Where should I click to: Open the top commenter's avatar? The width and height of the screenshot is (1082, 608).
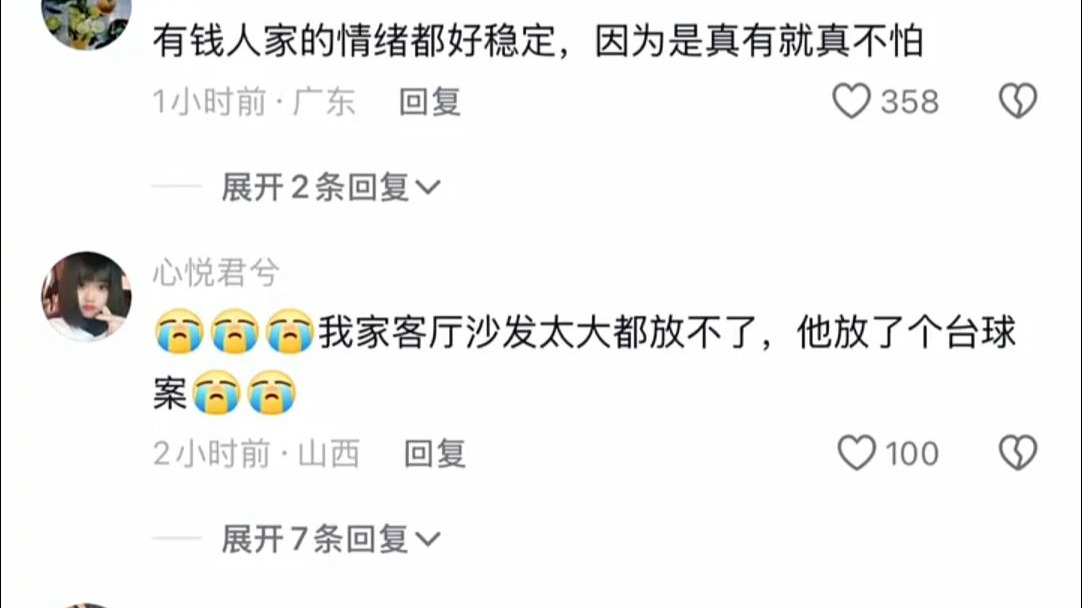(86, 21)
